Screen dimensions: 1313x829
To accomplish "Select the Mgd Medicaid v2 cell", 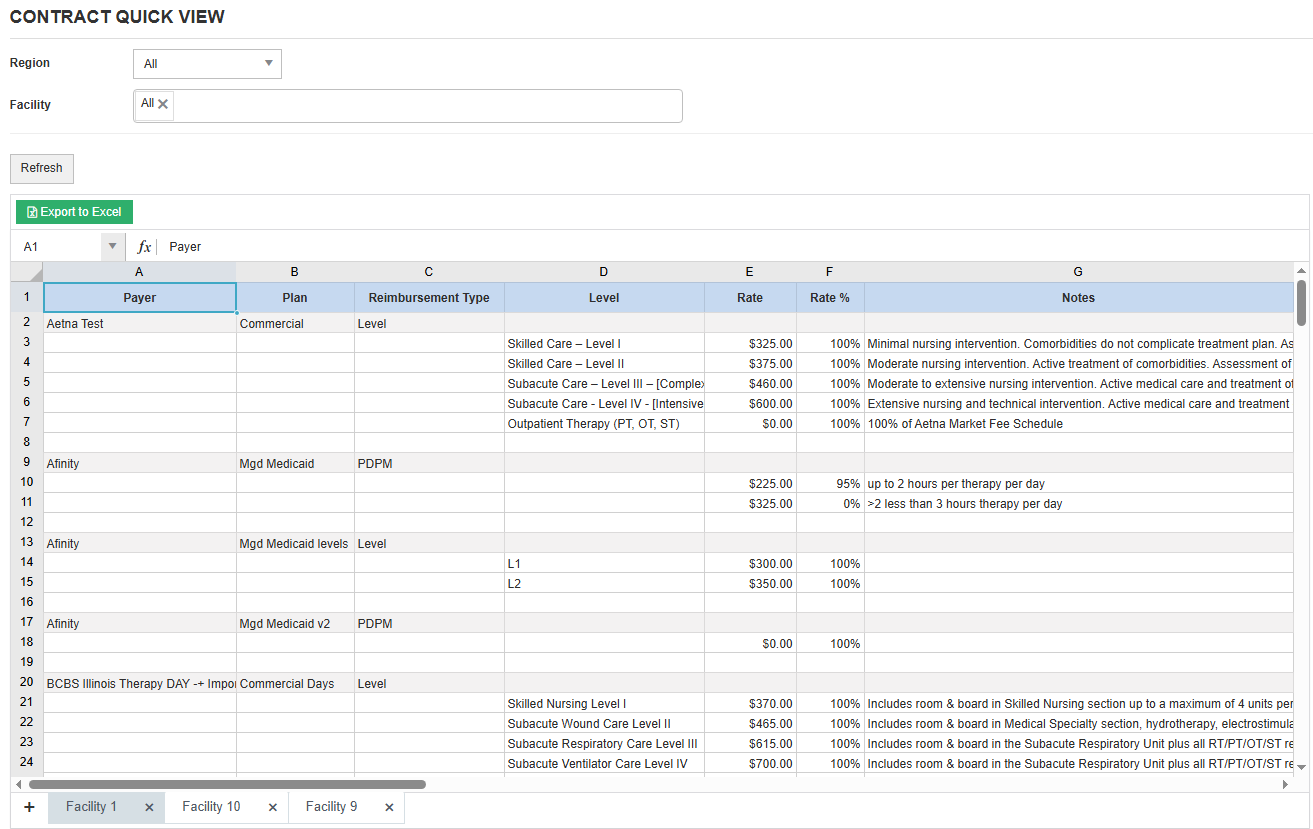I will 295,623.
